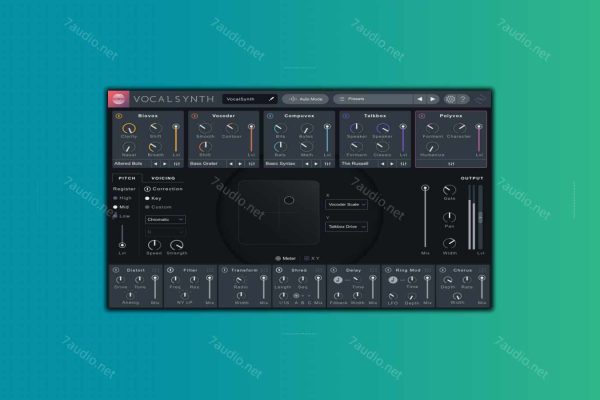Click the Altered Bots preset name
This screenshot has height=400, width=600.
128,164
